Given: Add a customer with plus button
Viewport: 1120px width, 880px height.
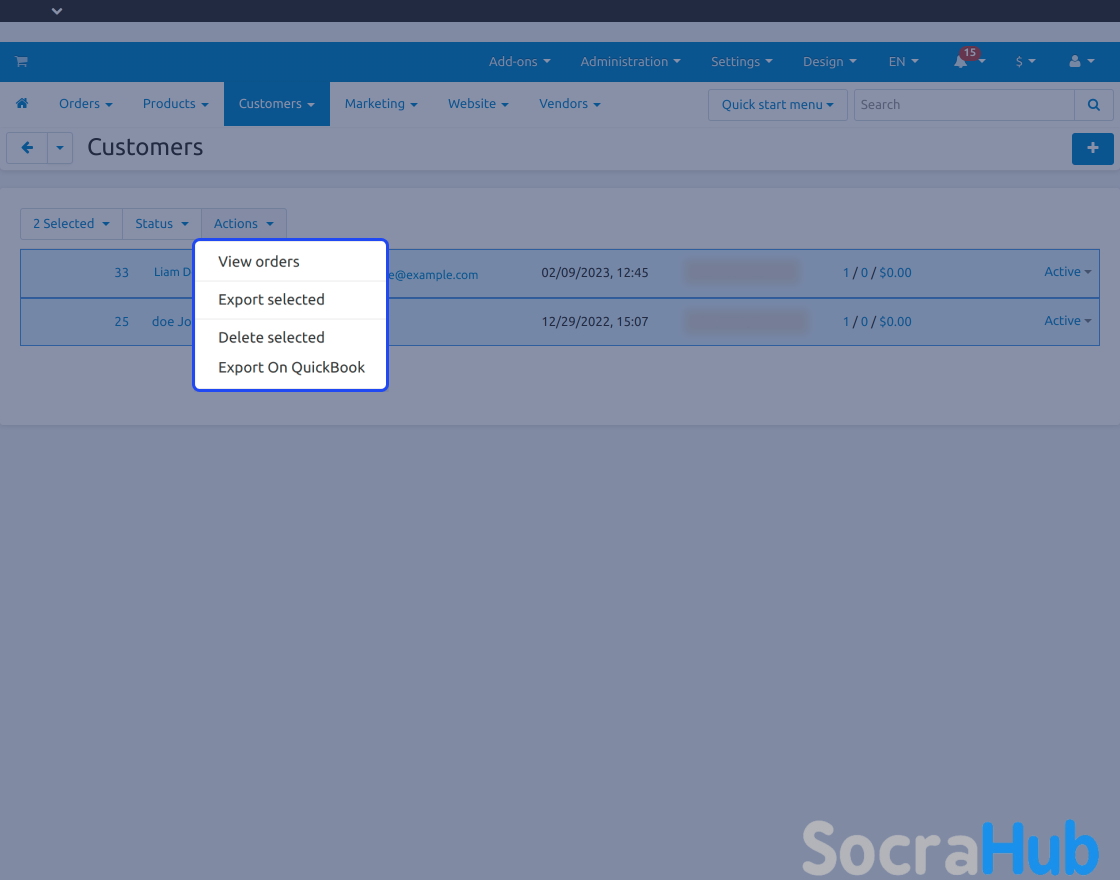Looking at the screenshot, I should pyautogui.click(x=1092, y=148).
